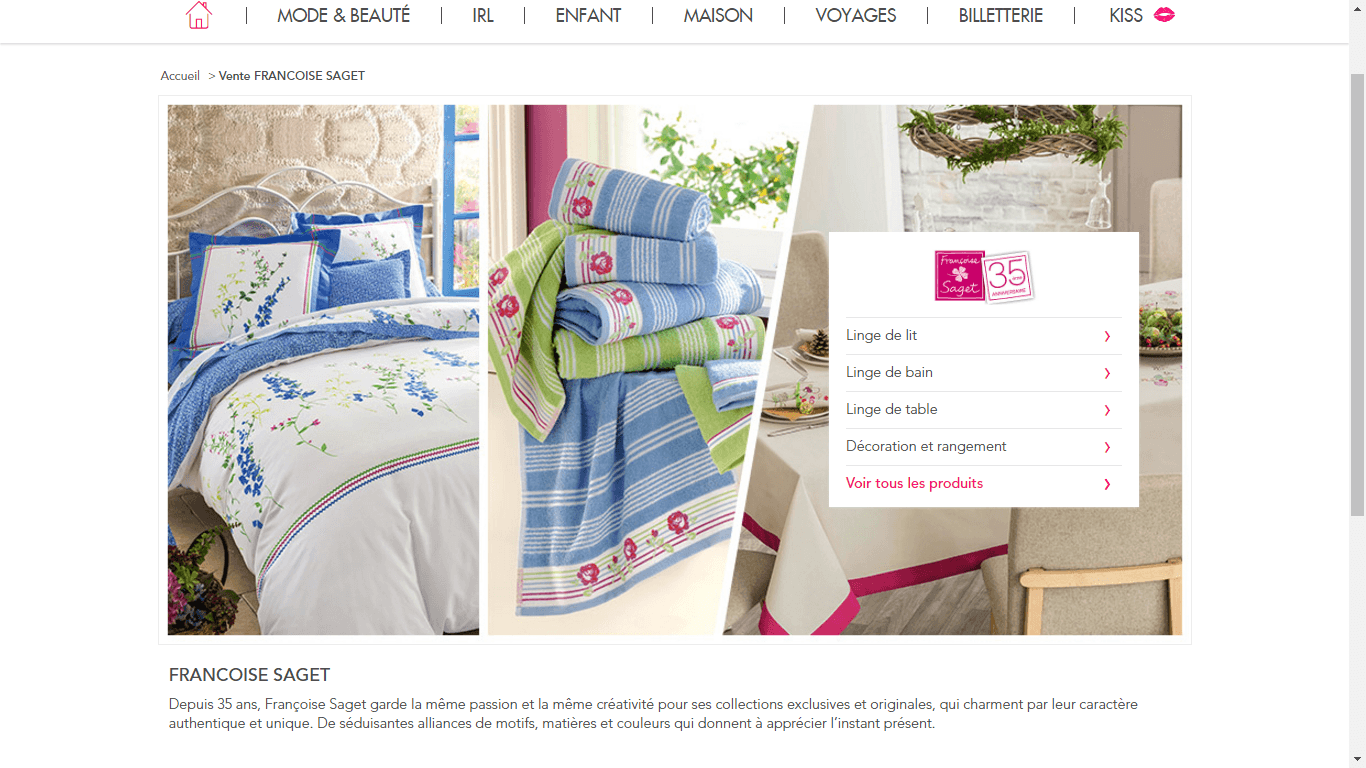
Task: Click the chevron arrow next to Linge de bain
Action: pyautogui.click(x=1107, y=373)
